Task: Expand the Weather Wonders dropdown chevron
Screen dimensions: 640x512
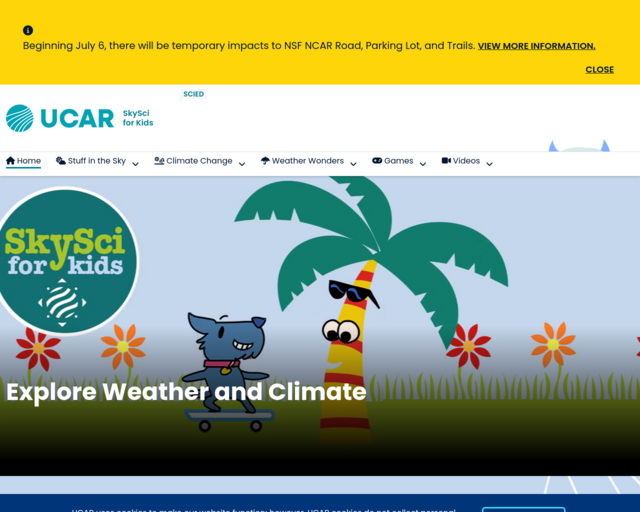Action: (353, 164)
